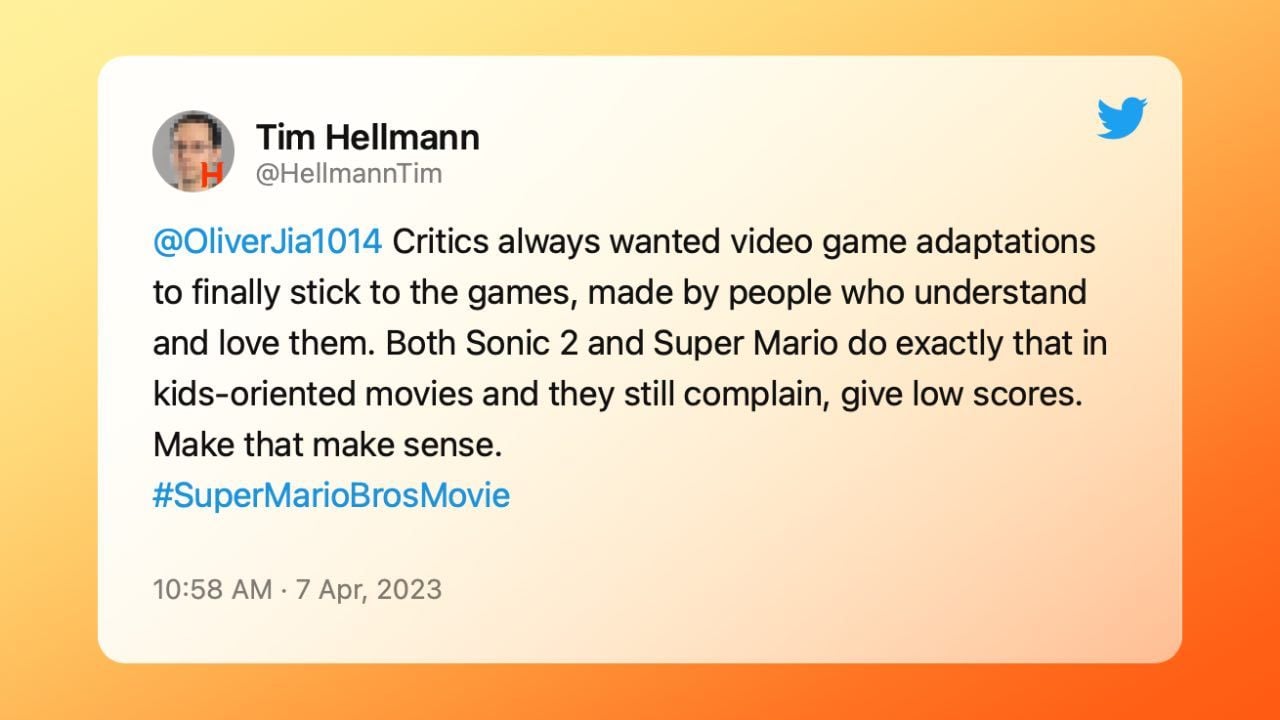Click the phrase "kids-oriented movies"
The width and height of the screenshot is (1280, 720).
point(313,394)
